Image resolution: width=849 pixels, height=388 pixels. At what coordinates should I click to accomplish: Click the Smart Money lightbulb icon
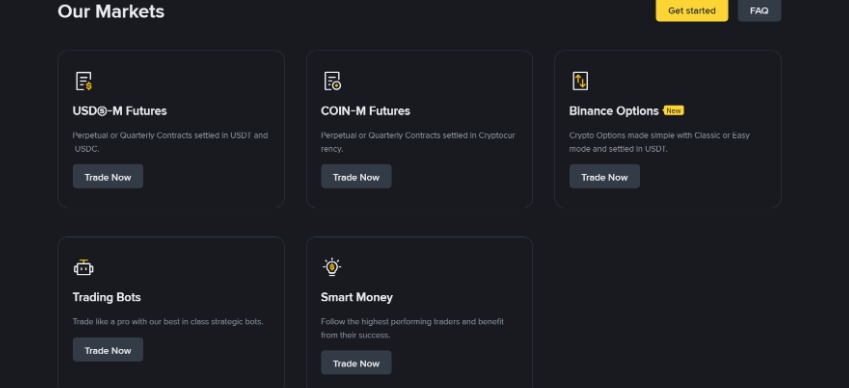tap(331, 267)
